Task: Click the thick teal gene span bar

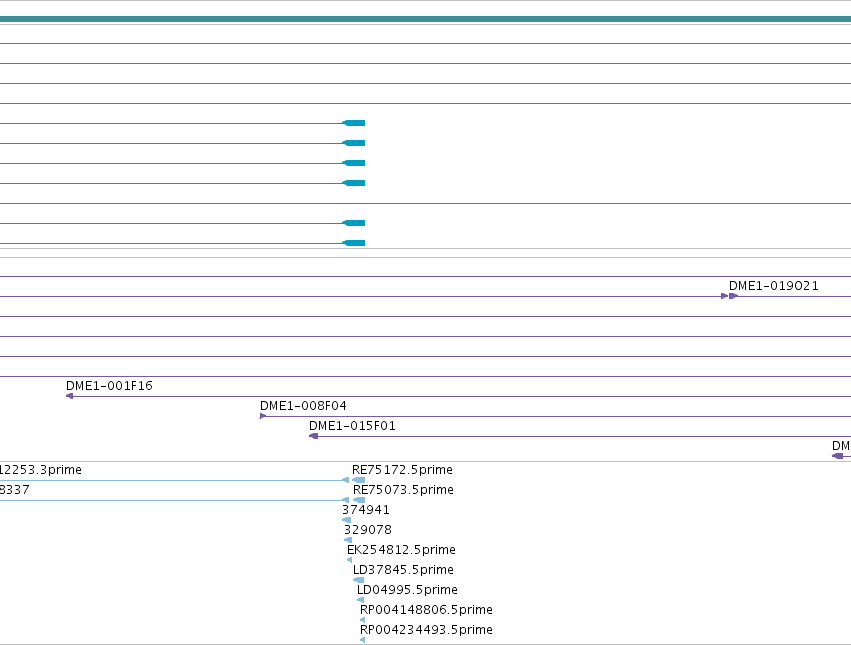Action: pyautogui.click(x=426, y=20)
